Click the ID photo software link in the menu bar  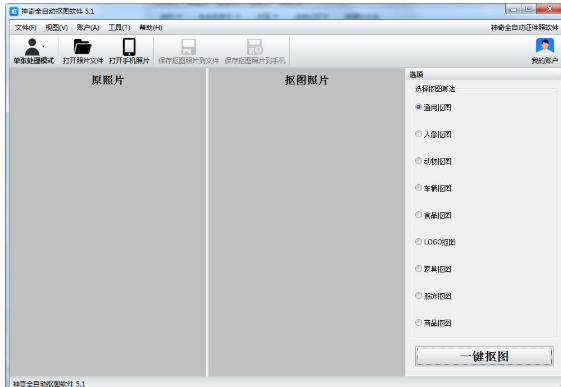524,28
